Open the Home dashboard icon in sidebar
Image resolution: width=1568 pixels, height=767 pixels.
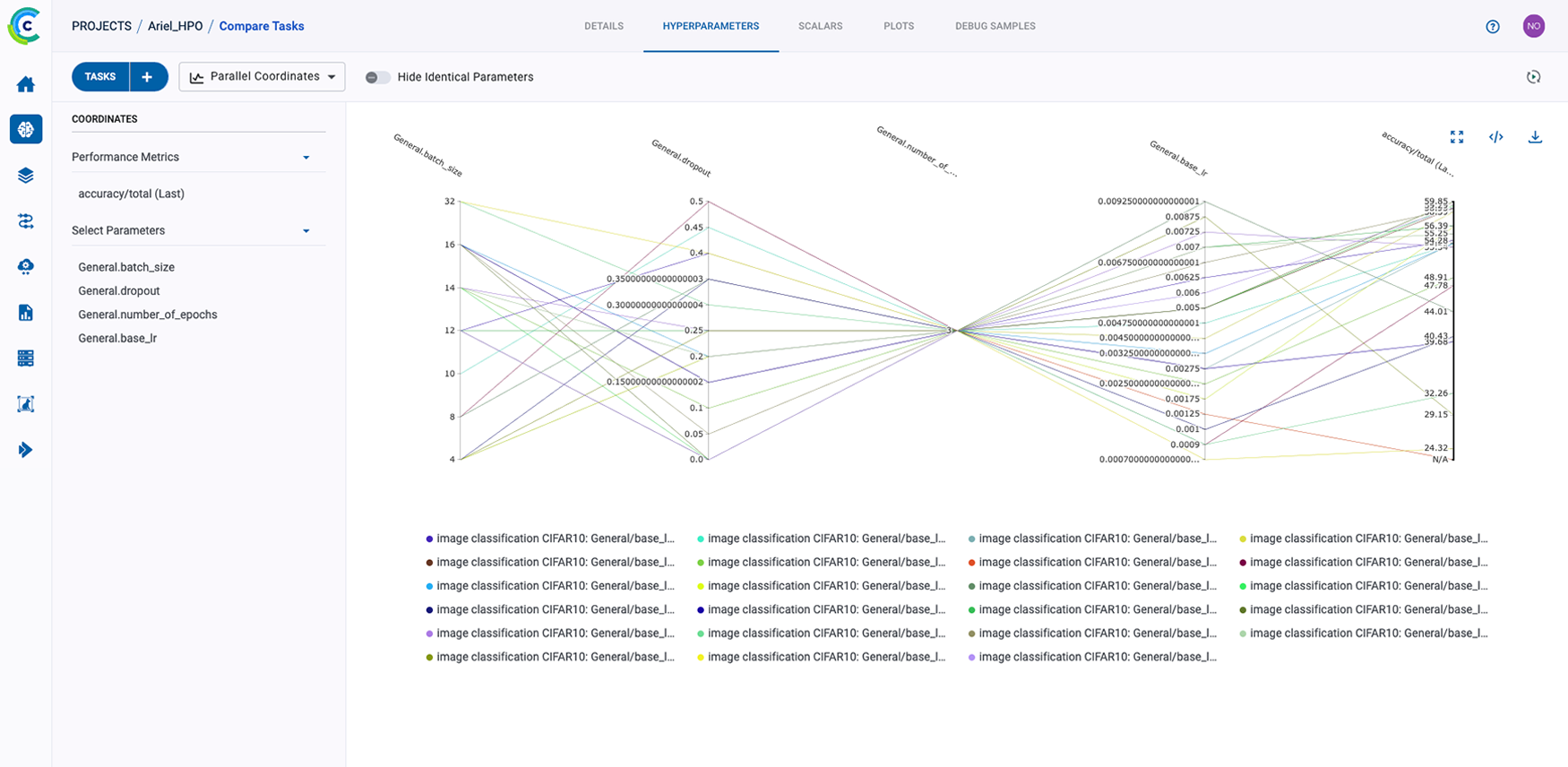point(26,84)
